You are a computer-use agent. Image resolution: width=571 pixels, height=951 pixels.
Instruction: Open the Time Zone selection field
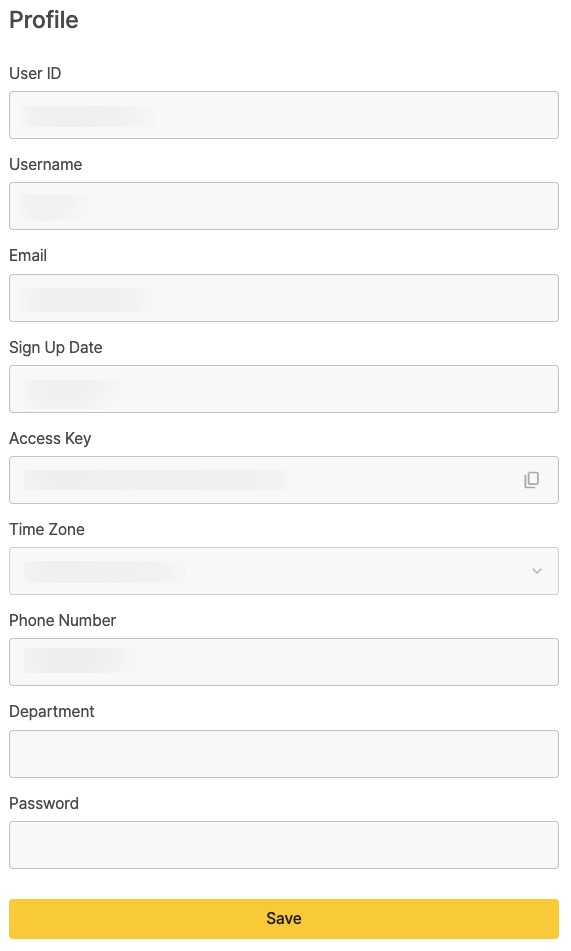pyautogui.click(x=284, y=571)
